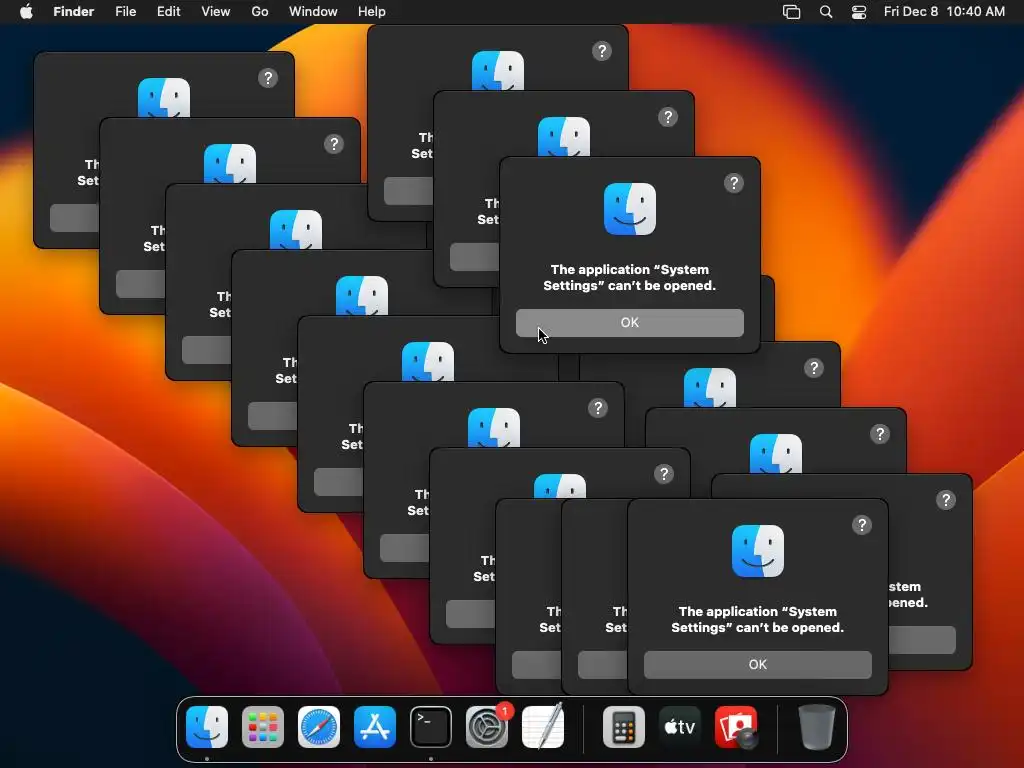Click the help button in the dialog beside the cursor
1024x768 pixels.
pyautogui.click(x=733, y=184)
